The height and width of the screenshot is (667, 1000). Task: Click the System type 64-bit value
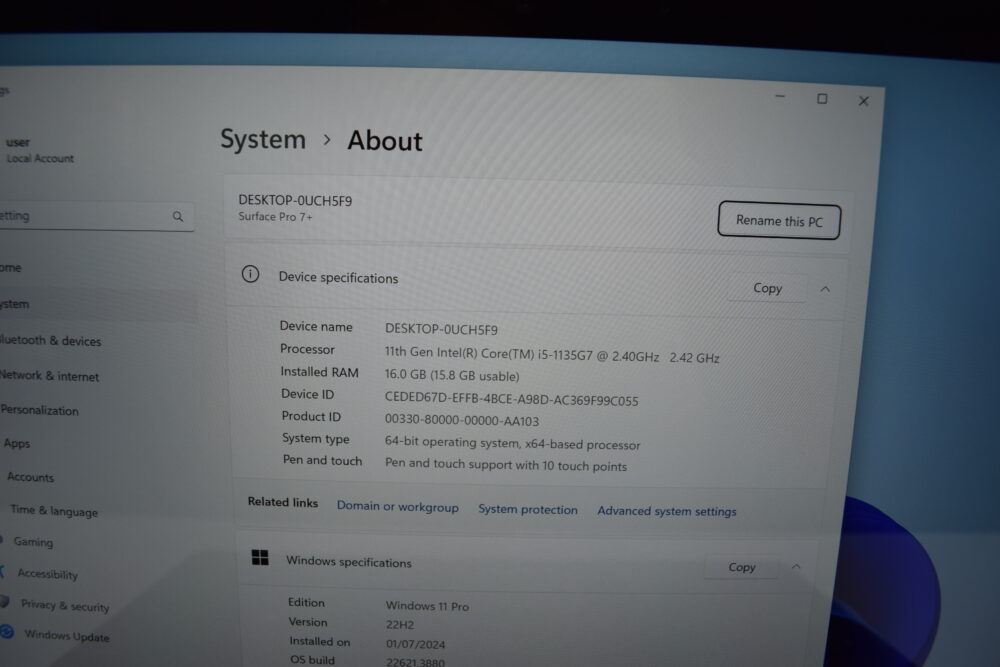pos(512,443)
